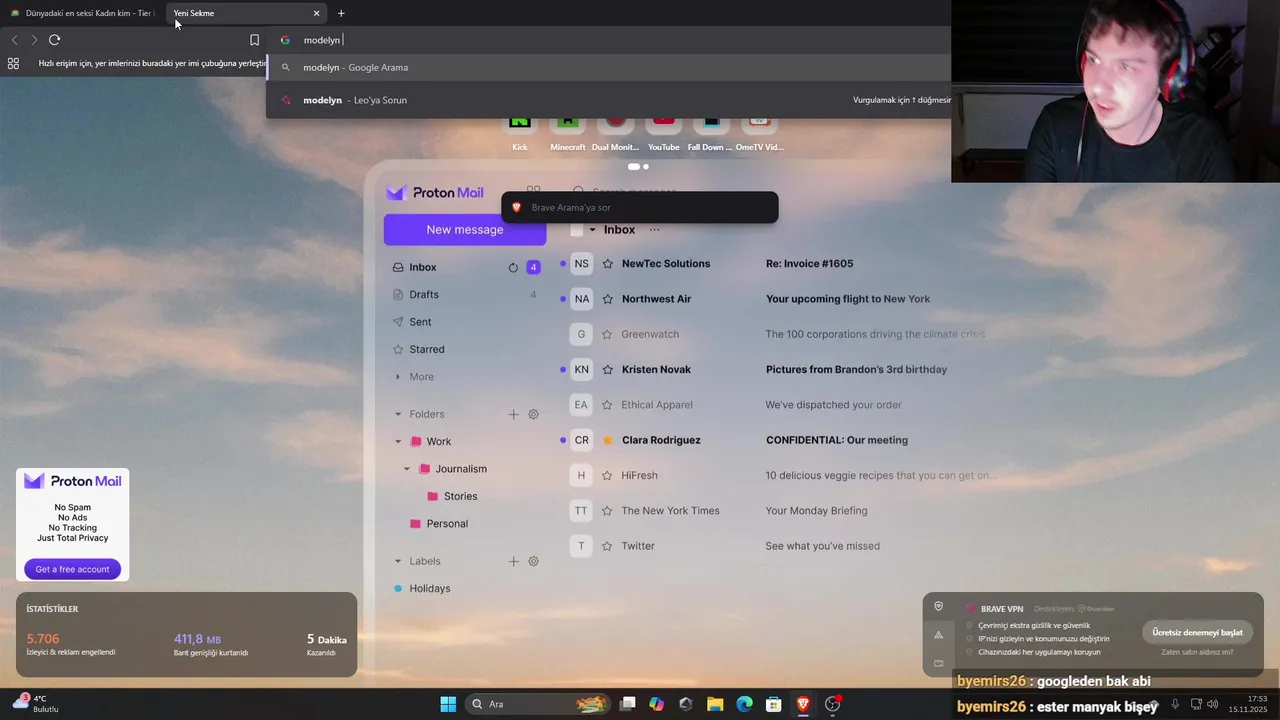Open the Minecraft top site shortcut
This screenshot has width=1280, height=720.
click(568, 133)
